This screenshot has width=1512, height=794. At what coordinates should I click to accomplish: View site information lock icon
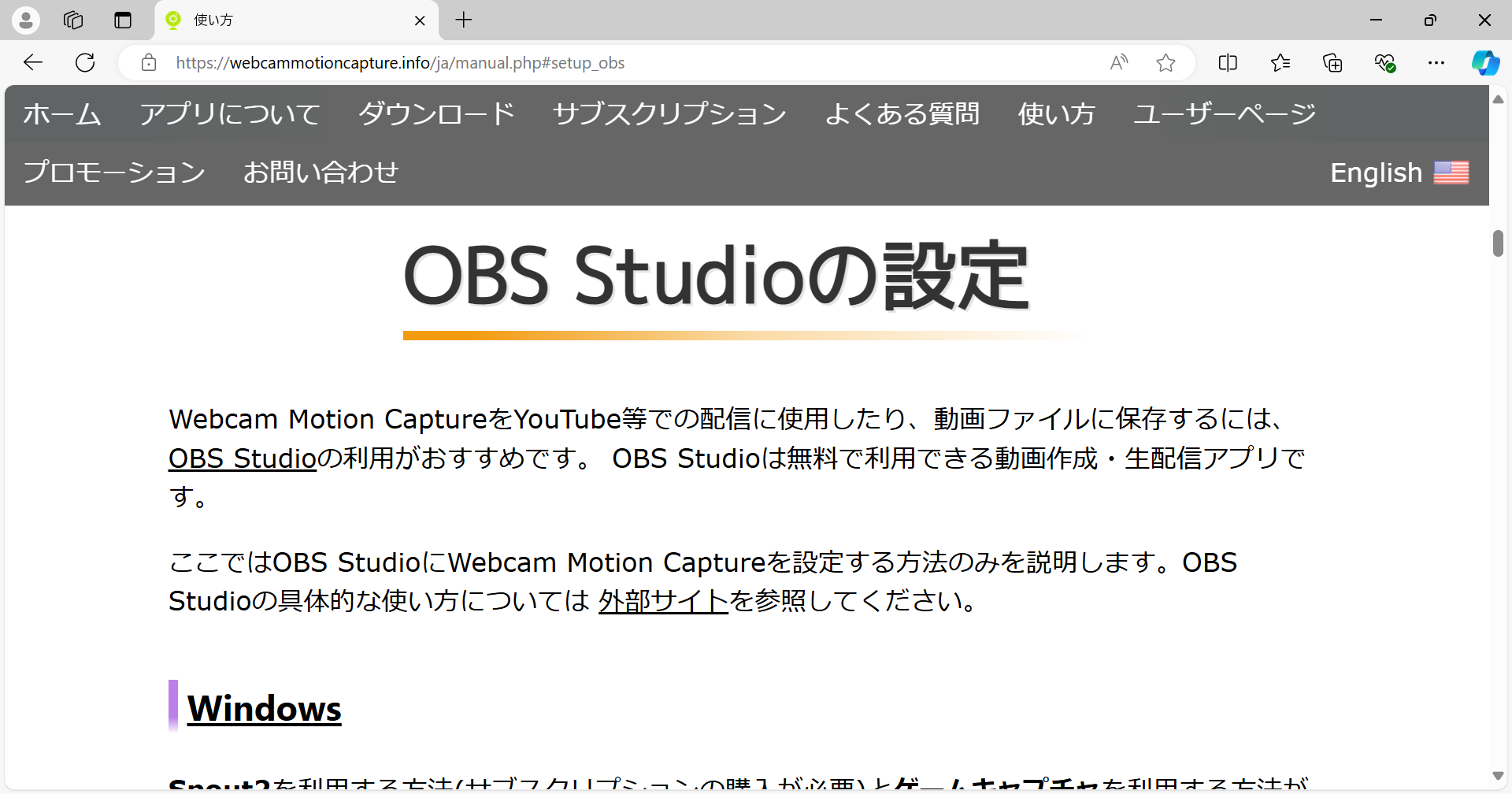coord(149,62)
